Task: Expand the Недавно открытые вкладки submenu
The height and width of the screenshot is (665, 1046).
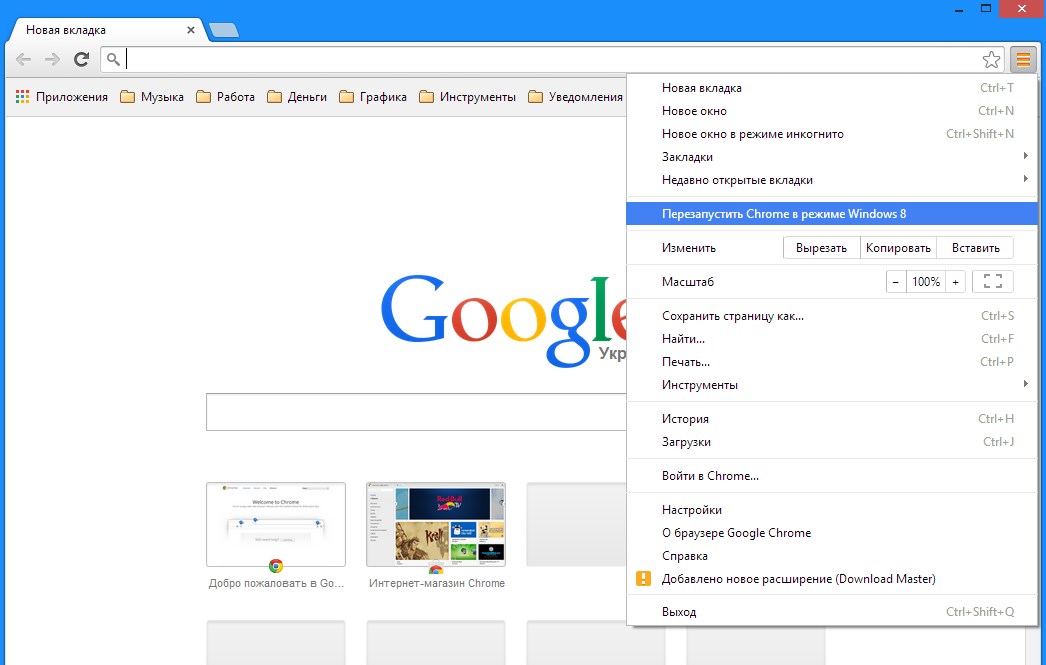Action: click(x=832, y=179)
